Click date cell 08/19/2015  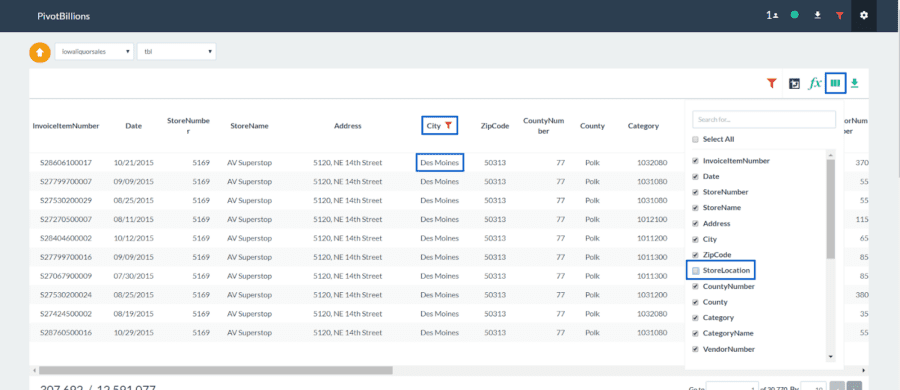(133, 314)
